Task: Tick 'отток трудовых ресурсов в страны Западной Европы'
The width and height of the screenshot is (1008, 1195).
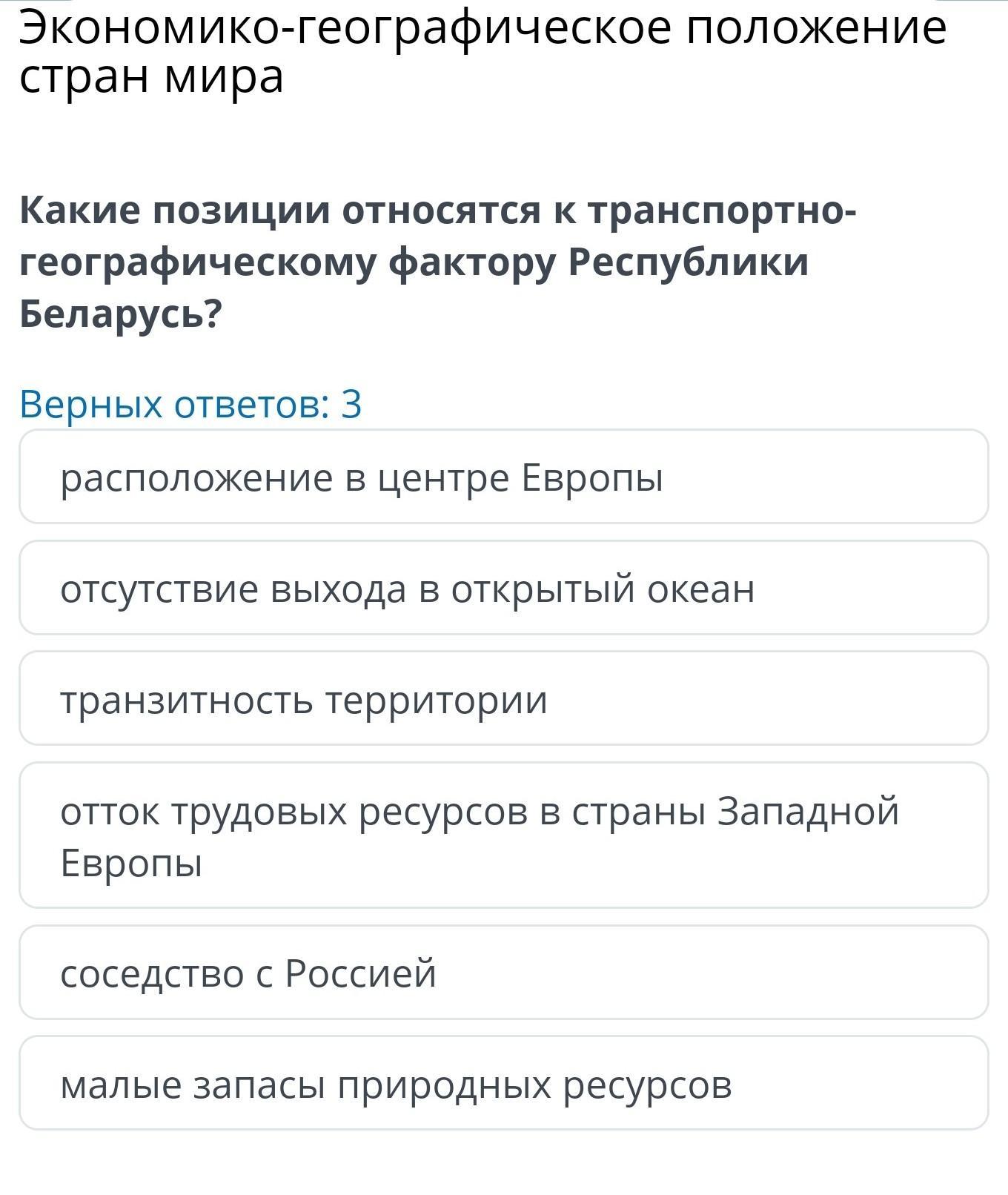Action: point(504,835)
